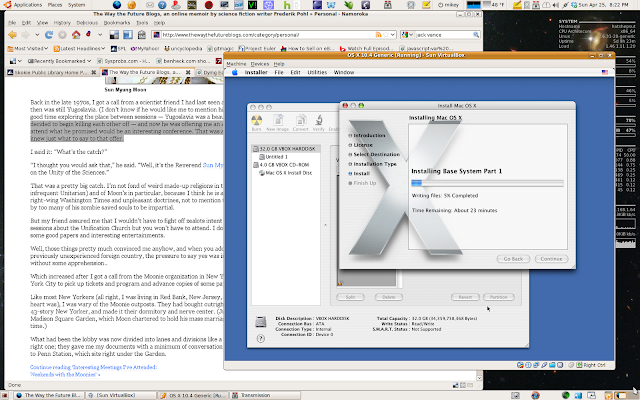640x400 pixels.
Task: Open Installer menu in Mac menu bar
Action: [256, 72]
